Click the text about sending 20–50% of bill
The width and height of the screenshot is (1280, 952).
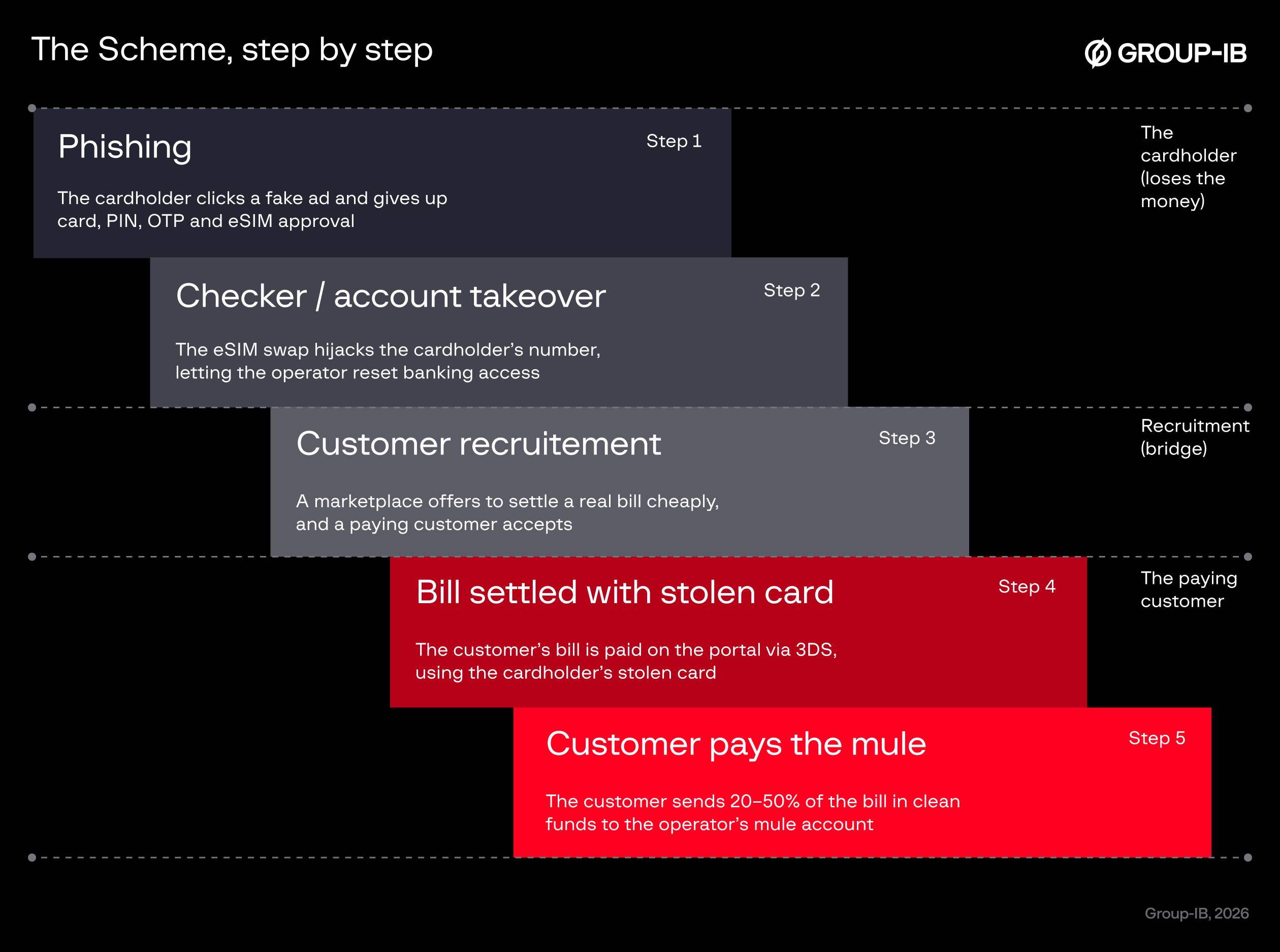click(x=753, y=812)
